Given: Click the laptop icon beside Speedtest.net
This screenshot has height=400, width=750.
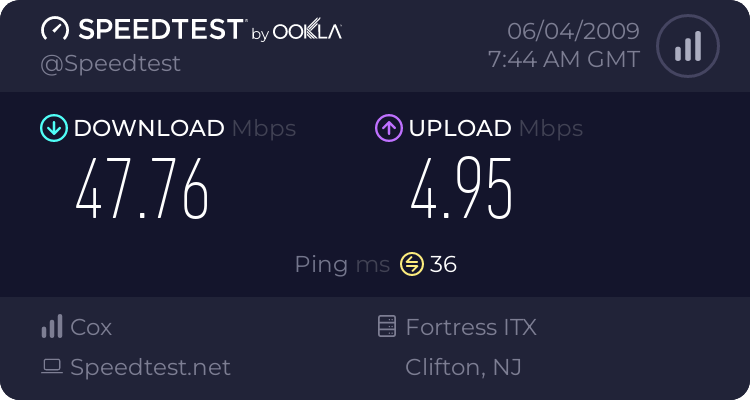Looking at the screenshot, I should click(x=52, y=367).
